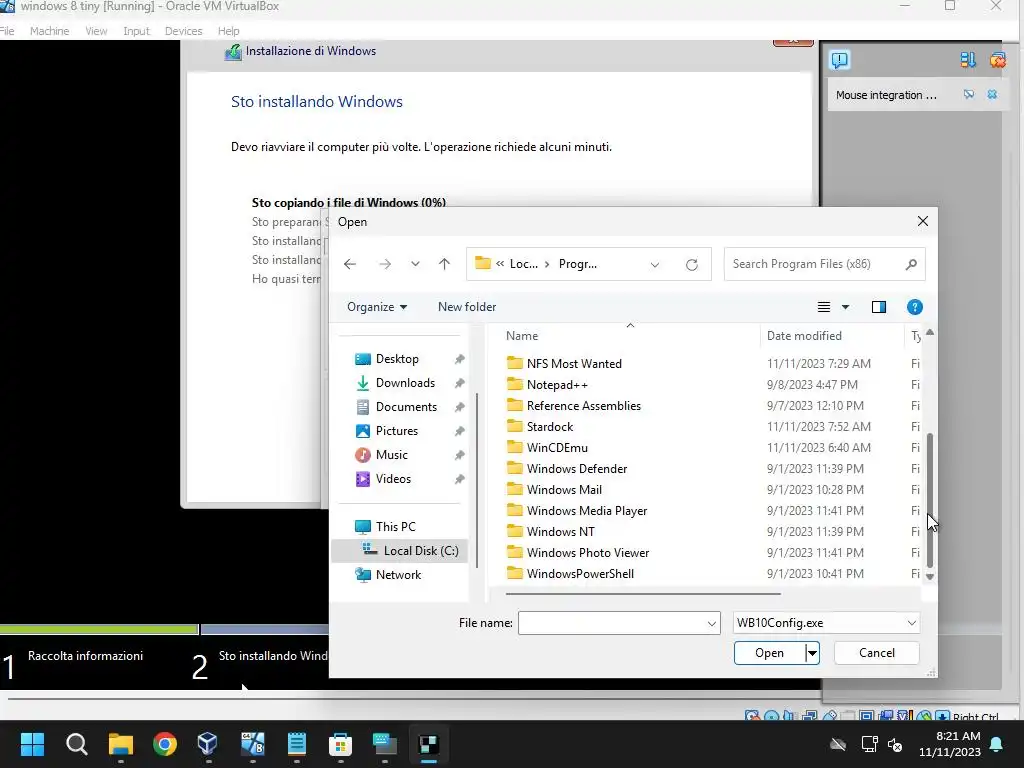Open the WB10Config.exe file type dropdown

(x=826, y=623)
